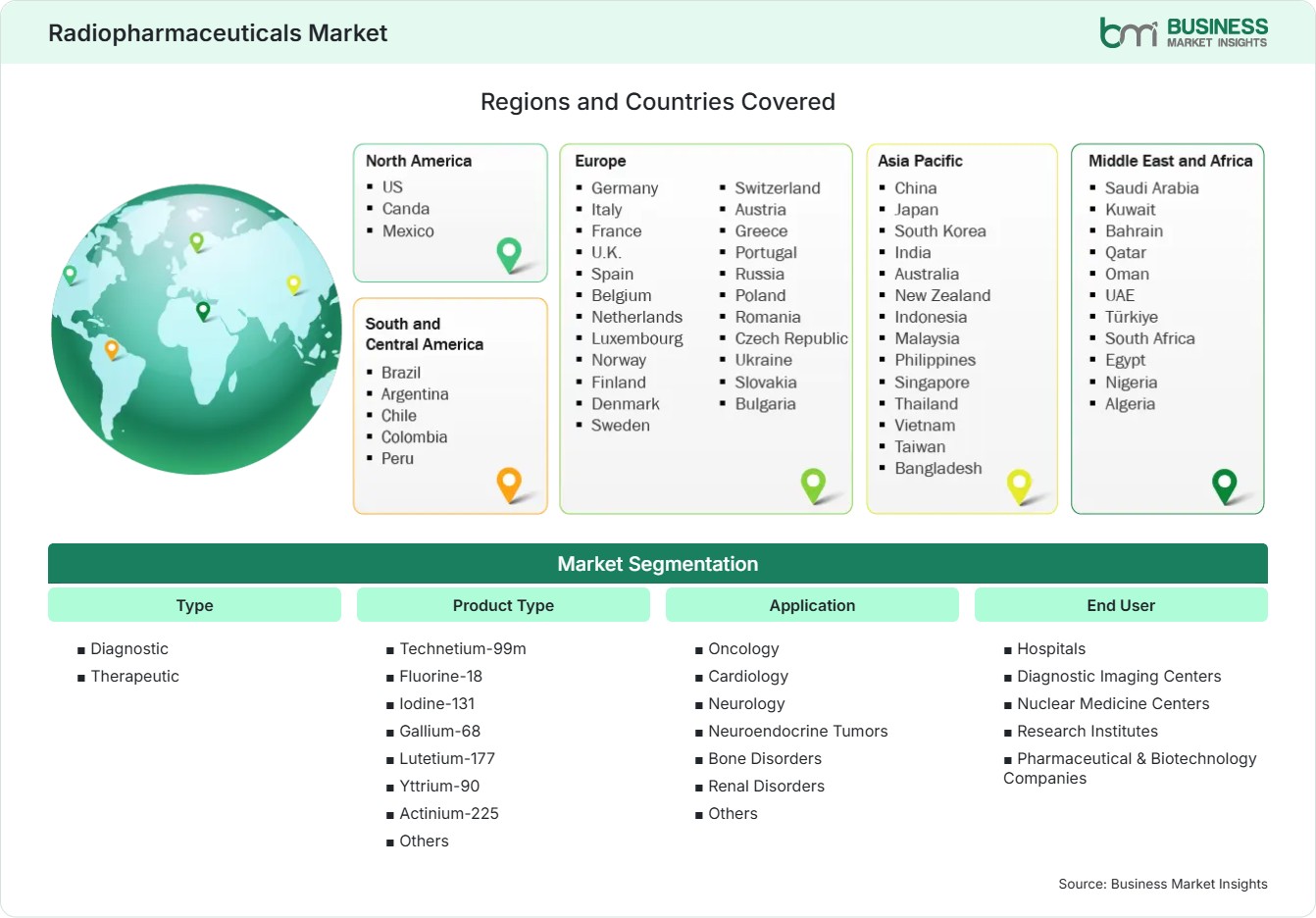Click Research Institutes under End User

1088,732
